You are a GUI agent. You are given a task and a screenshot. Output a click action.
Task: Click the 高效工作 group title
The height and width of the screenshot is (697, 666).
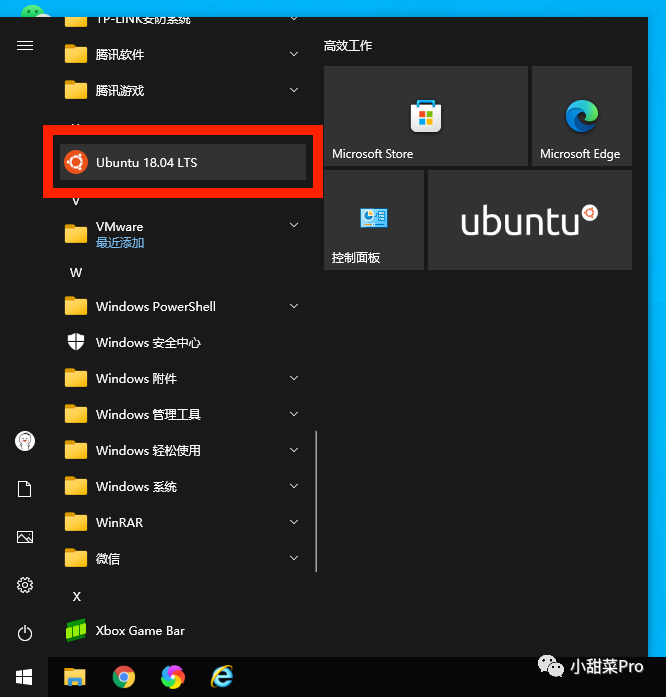pos(348,46)
